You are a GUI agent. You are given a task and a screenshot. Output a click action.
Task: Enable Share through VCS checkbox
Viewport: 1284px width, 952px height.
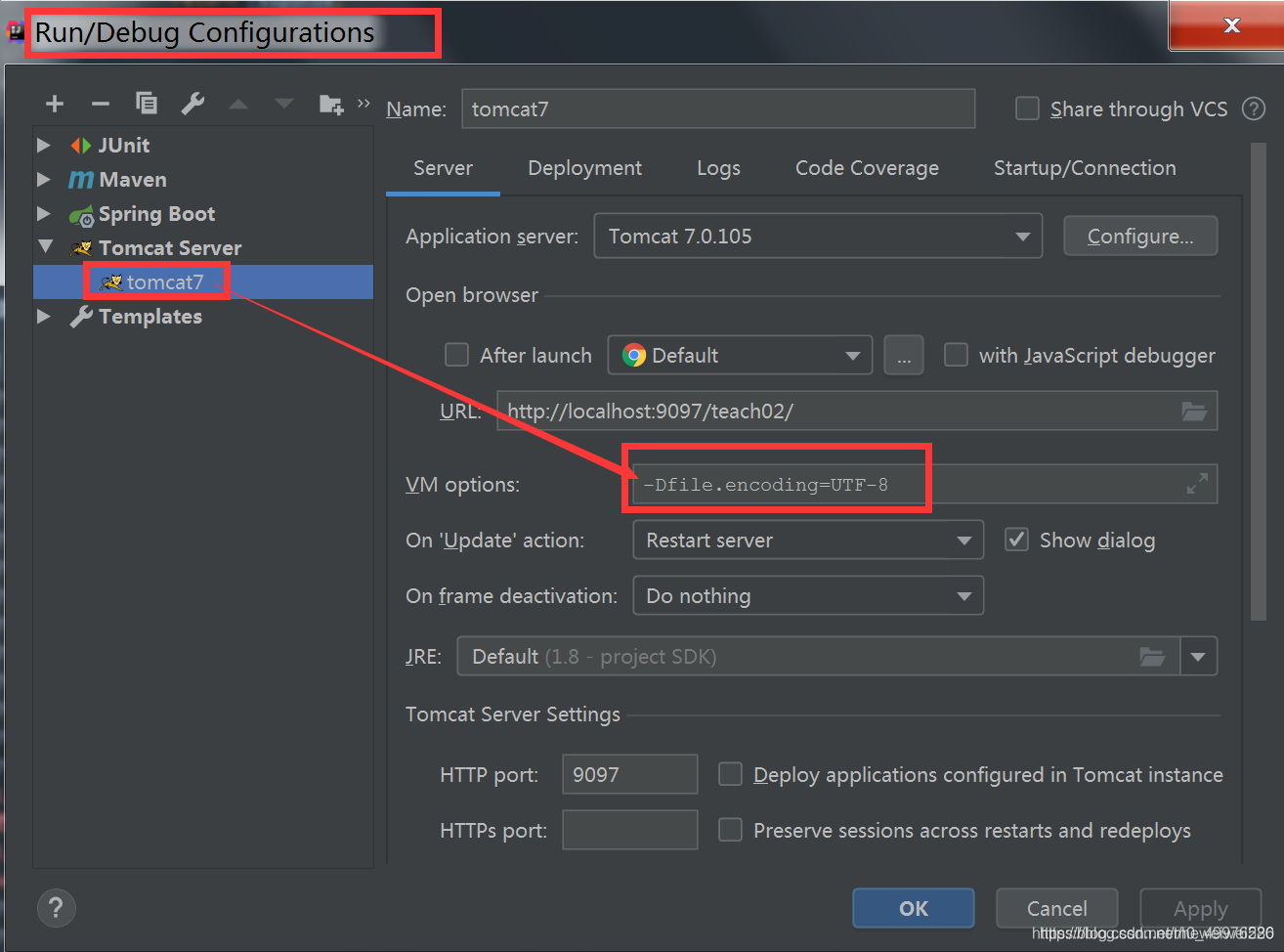point(1027,108)
